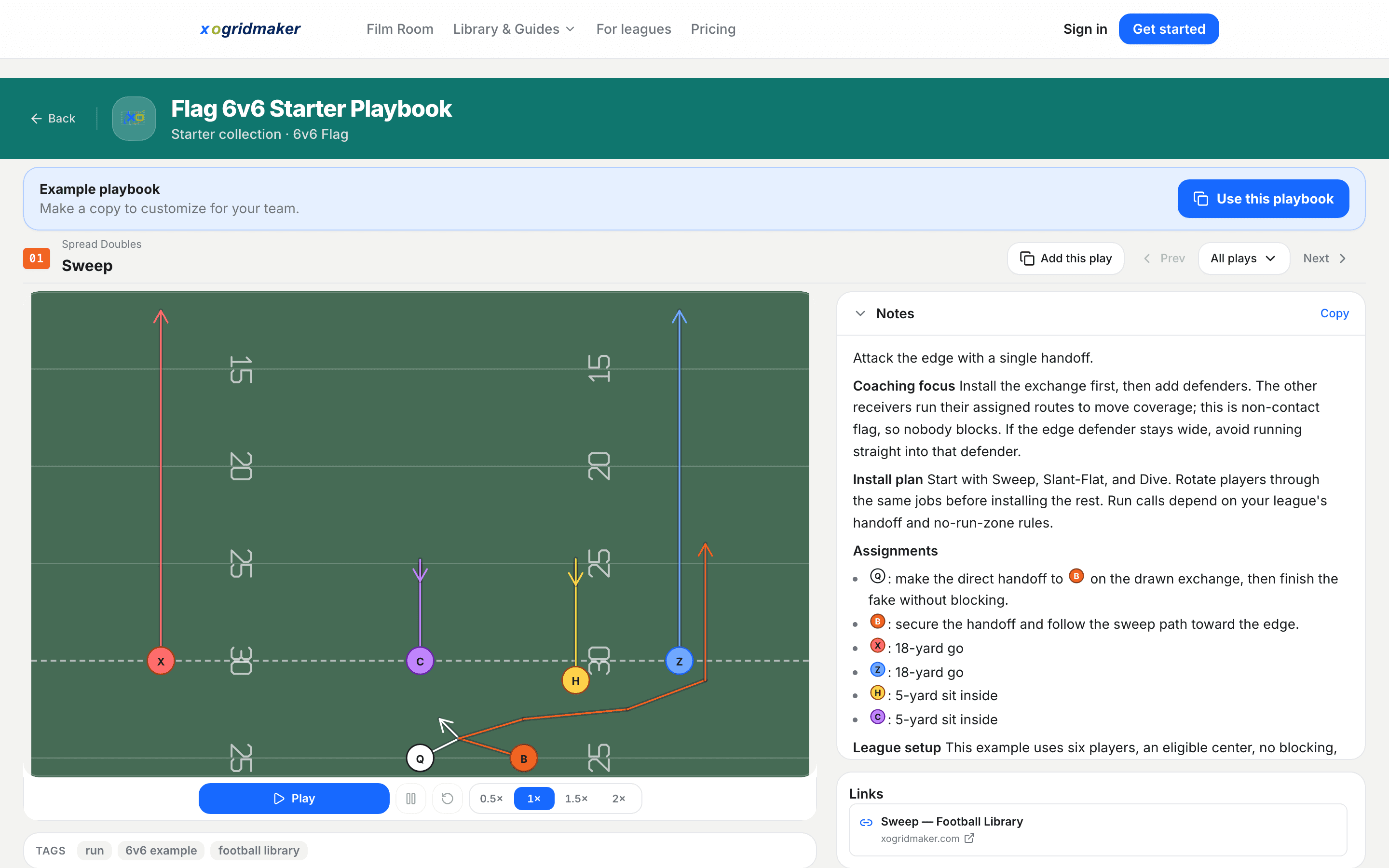Click the run tag
1389x868 pixels.
[x=95, y=850]
